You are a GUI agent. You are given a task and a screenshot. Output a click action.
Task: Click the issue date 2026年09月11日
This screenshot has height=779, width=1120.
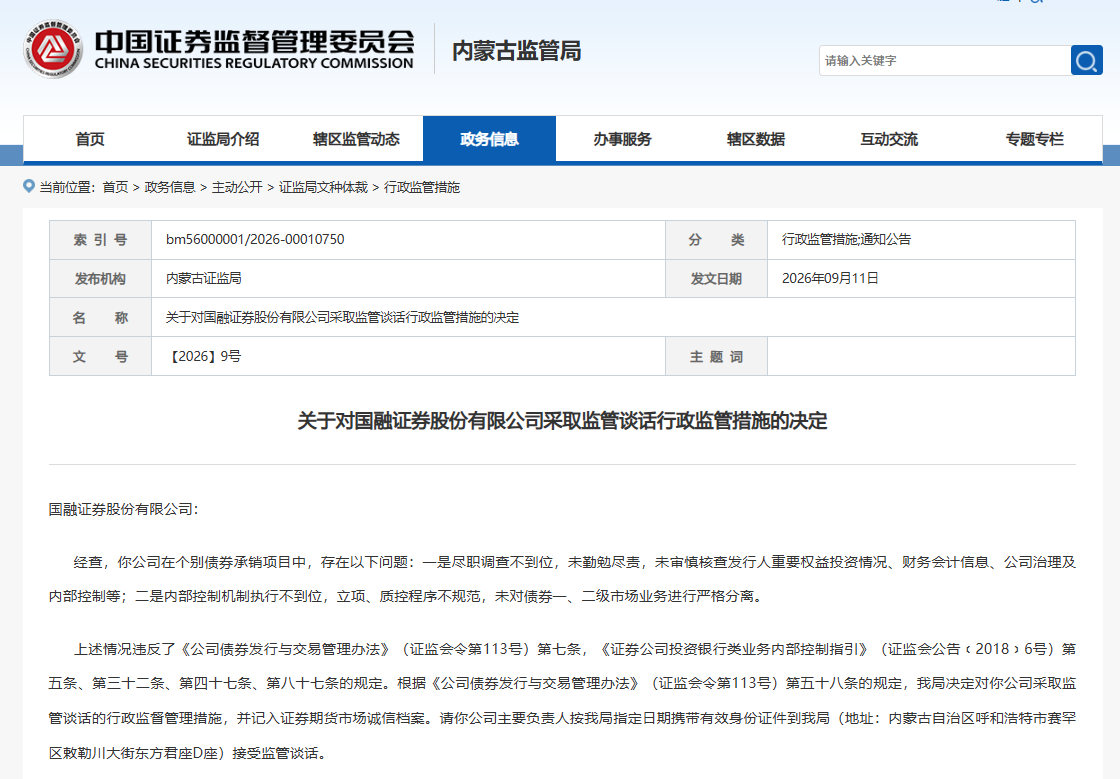830,278
